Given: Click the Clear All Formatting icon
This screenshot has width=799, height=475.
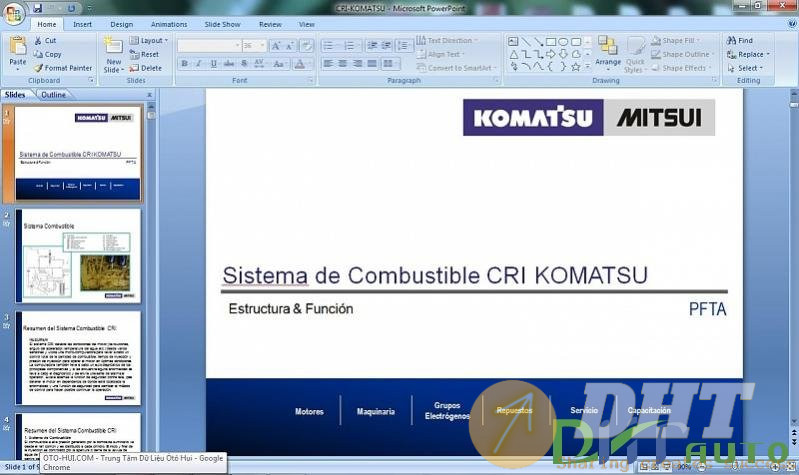Looking at the screenshot, I should tap(306, 46).
